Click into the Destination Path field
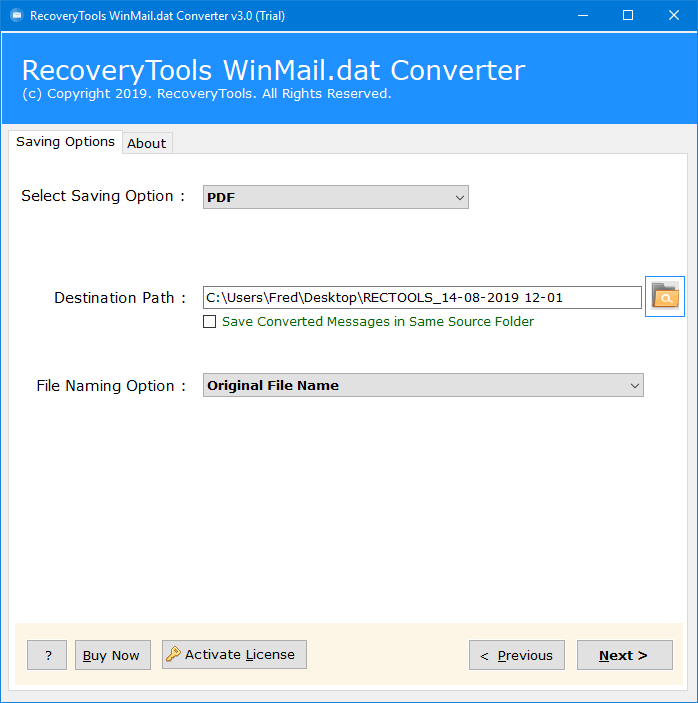Screen dimensions: 698x703 422,297
